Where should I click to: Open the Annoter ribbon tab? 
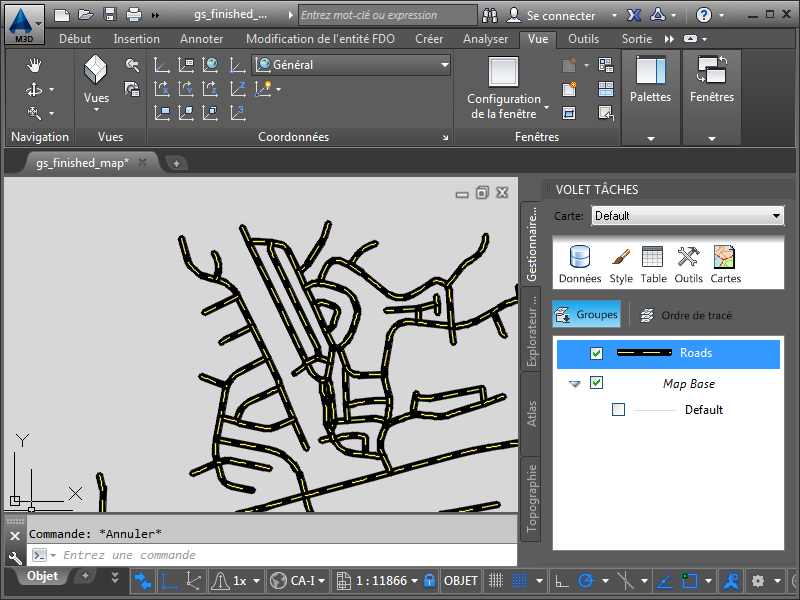[202, 39]
